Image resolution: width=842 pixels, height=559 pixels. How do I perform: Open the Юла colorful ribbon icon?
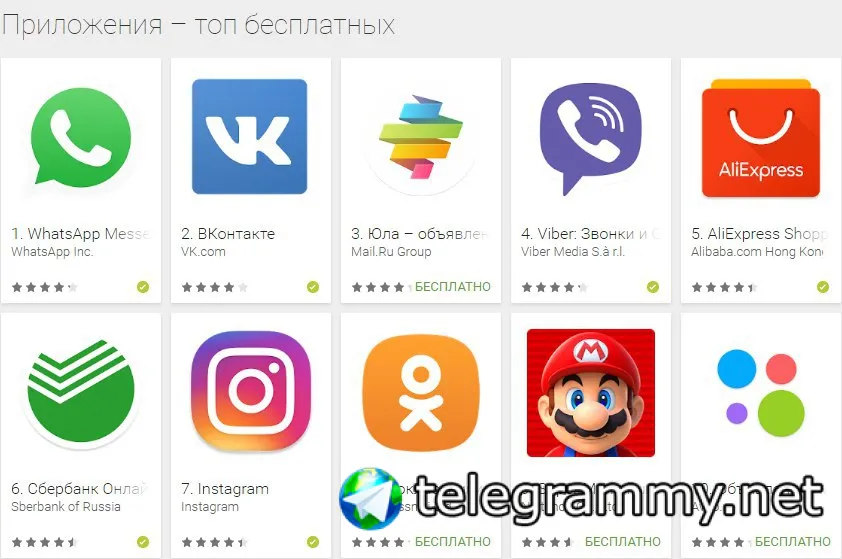[420, 136]
